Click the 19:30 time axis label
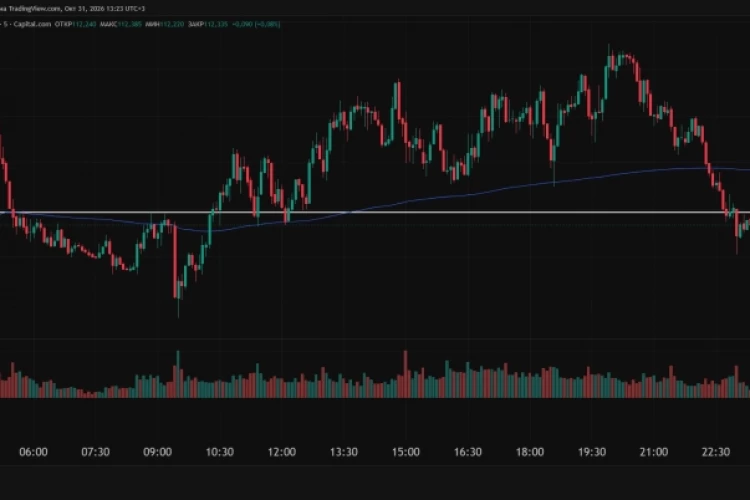This screenshot has height=500, width=750. (592, 452)
